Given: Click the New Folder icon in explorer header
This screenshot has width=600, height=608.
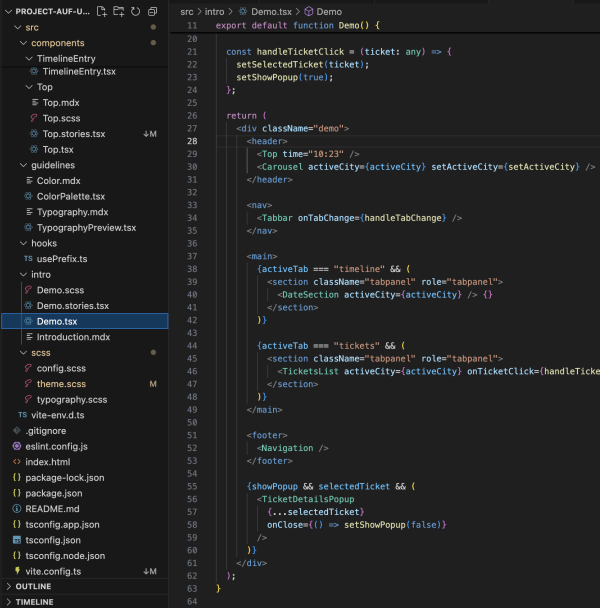Looking at the screenshot, I should point(119,11).
